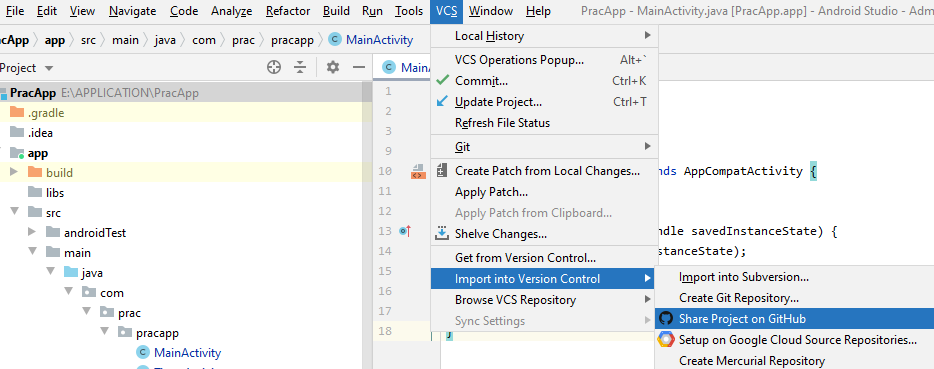Expand the build folder arrow
934x369 pixels.
(14, 172)
